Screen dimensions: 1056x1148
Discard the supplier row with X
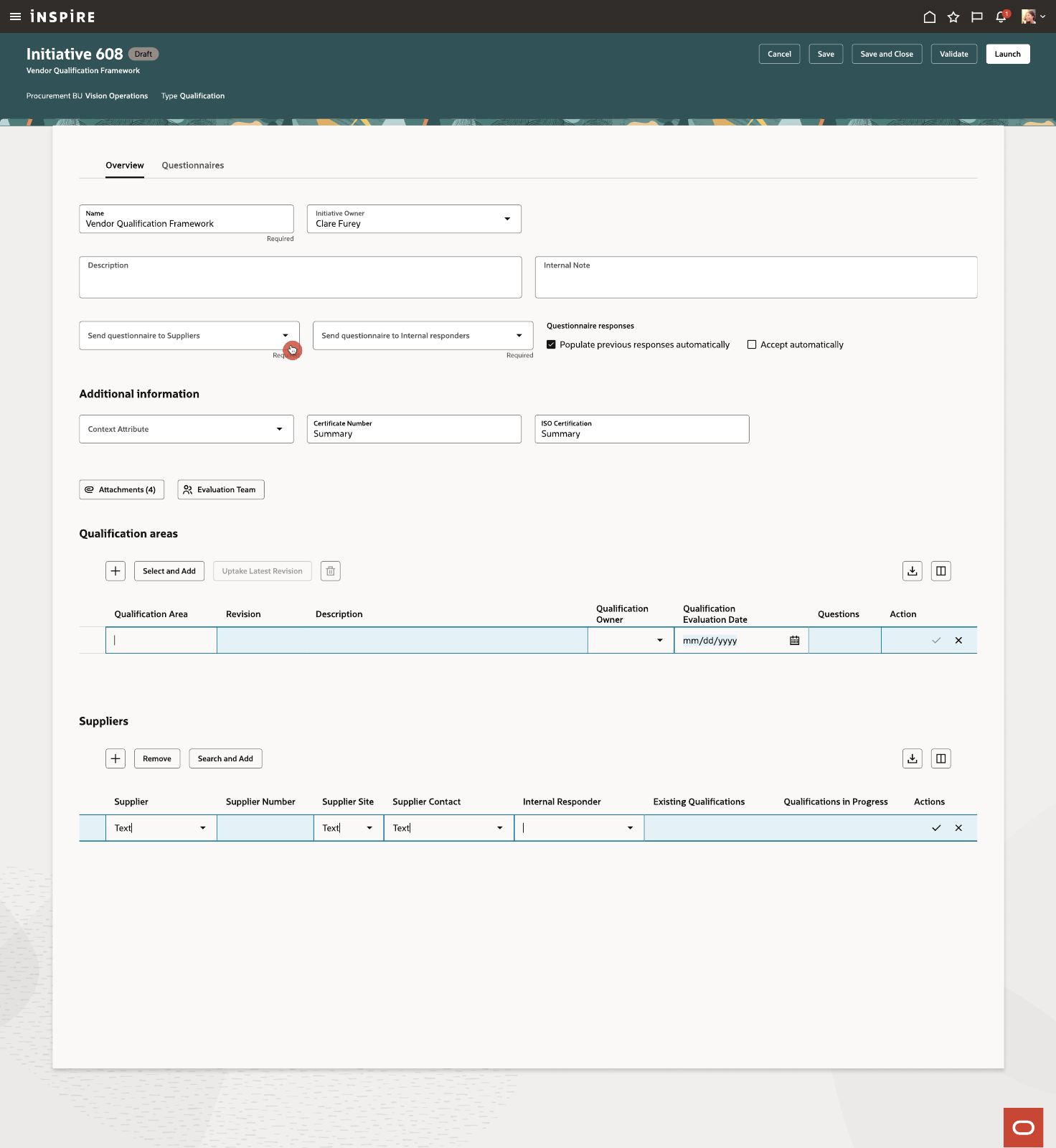(x=958, y=828)
